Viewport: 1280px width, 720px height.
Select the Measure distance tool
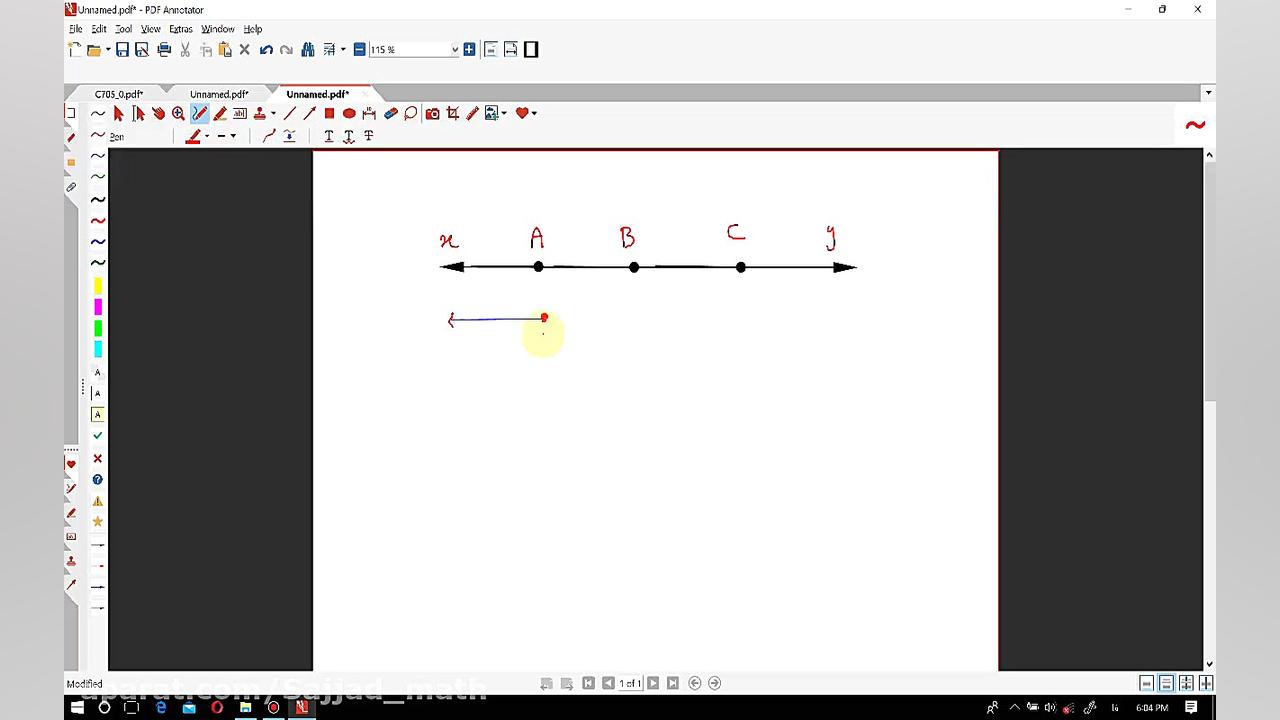click(369, 113)
